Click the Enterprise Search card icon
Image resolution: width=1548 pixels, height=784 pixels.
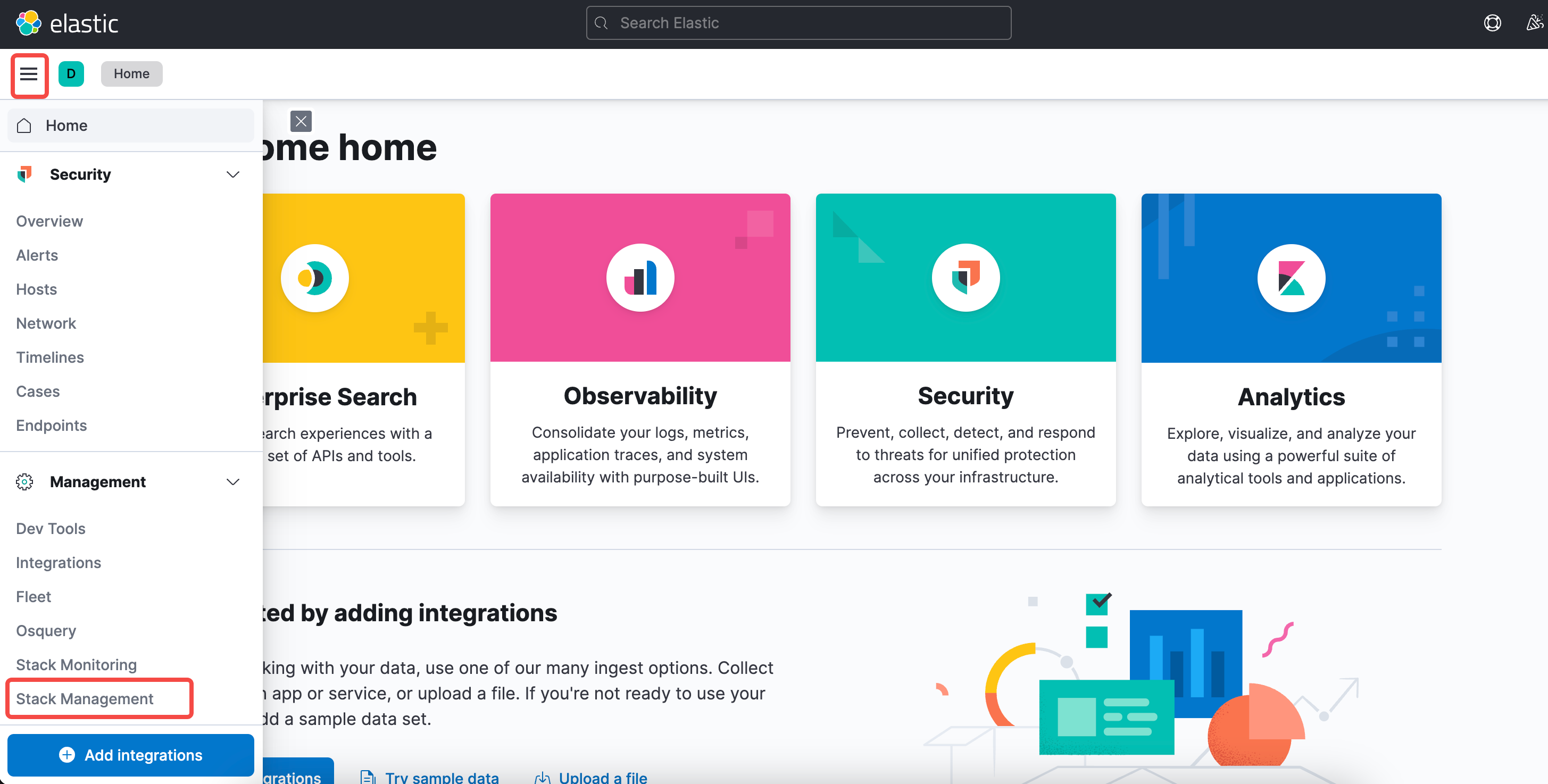coord(315,278)
